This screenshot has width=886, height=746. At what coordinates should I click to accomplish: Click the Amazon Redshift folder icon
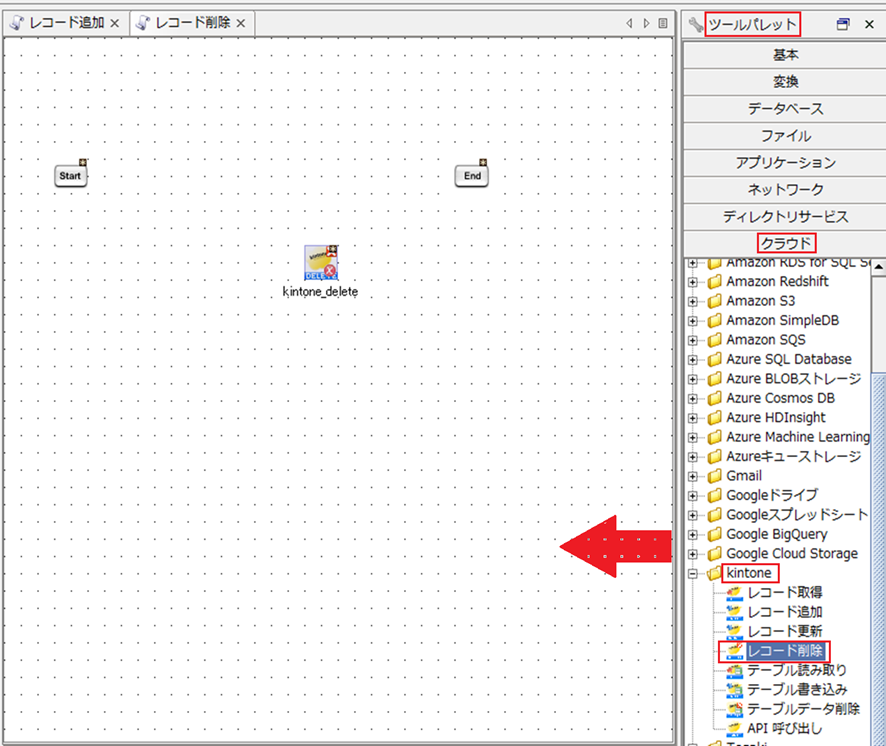[x=715, y=281]
